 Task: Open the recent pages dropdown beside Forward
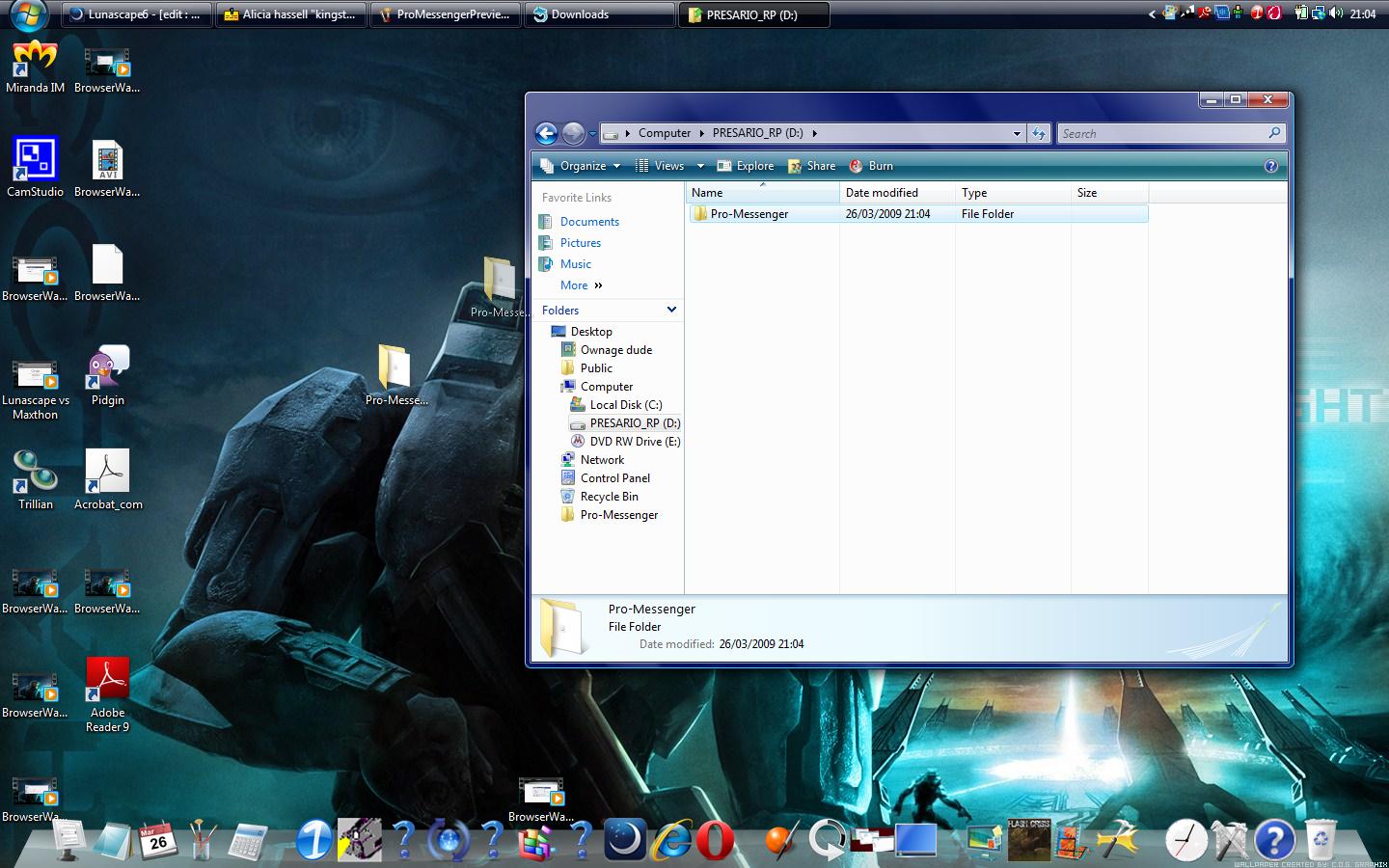[592, 134]
